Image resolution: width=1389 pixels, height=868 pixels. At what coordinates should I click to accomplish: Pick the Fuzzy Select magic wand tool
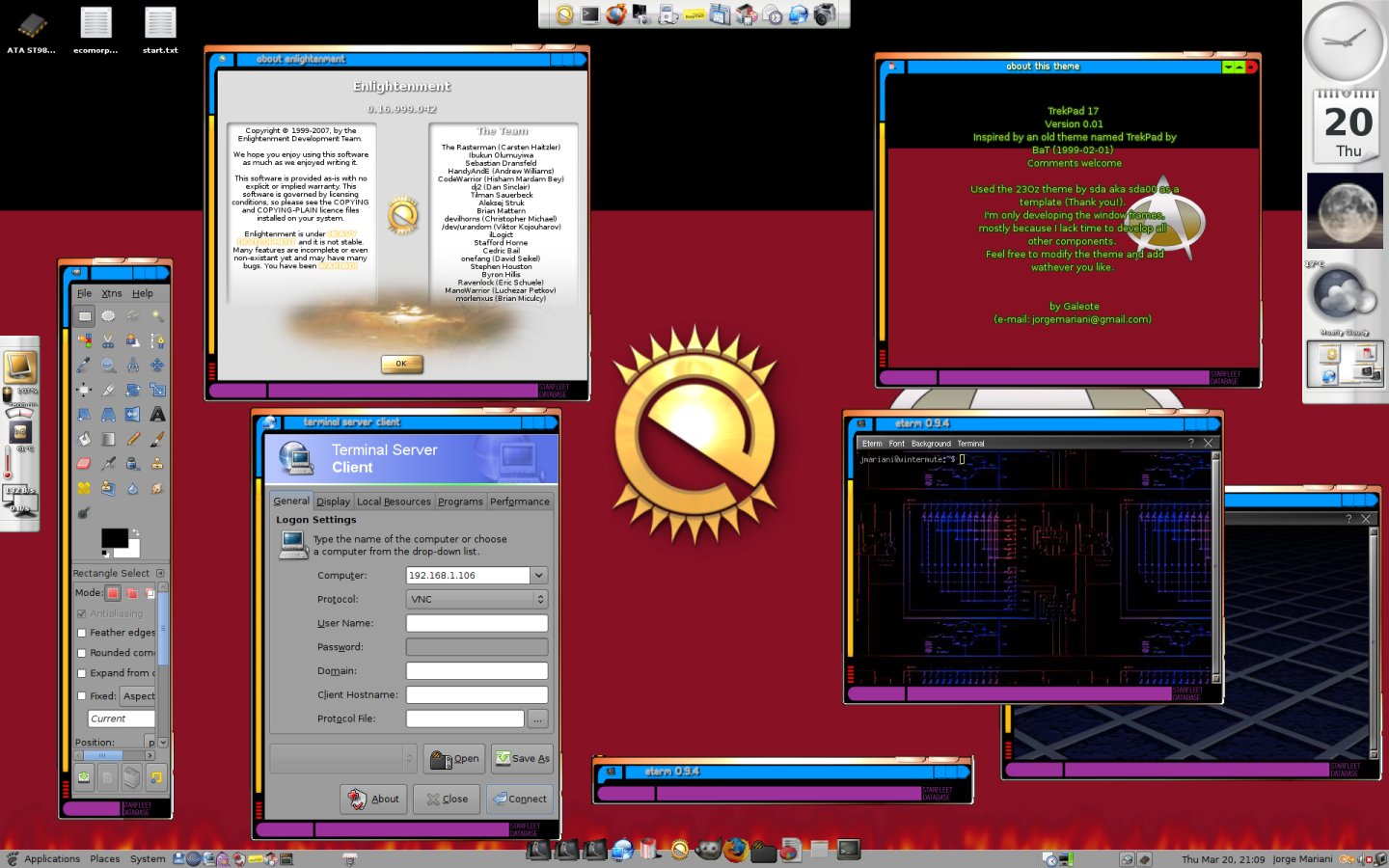coord(157,315)
